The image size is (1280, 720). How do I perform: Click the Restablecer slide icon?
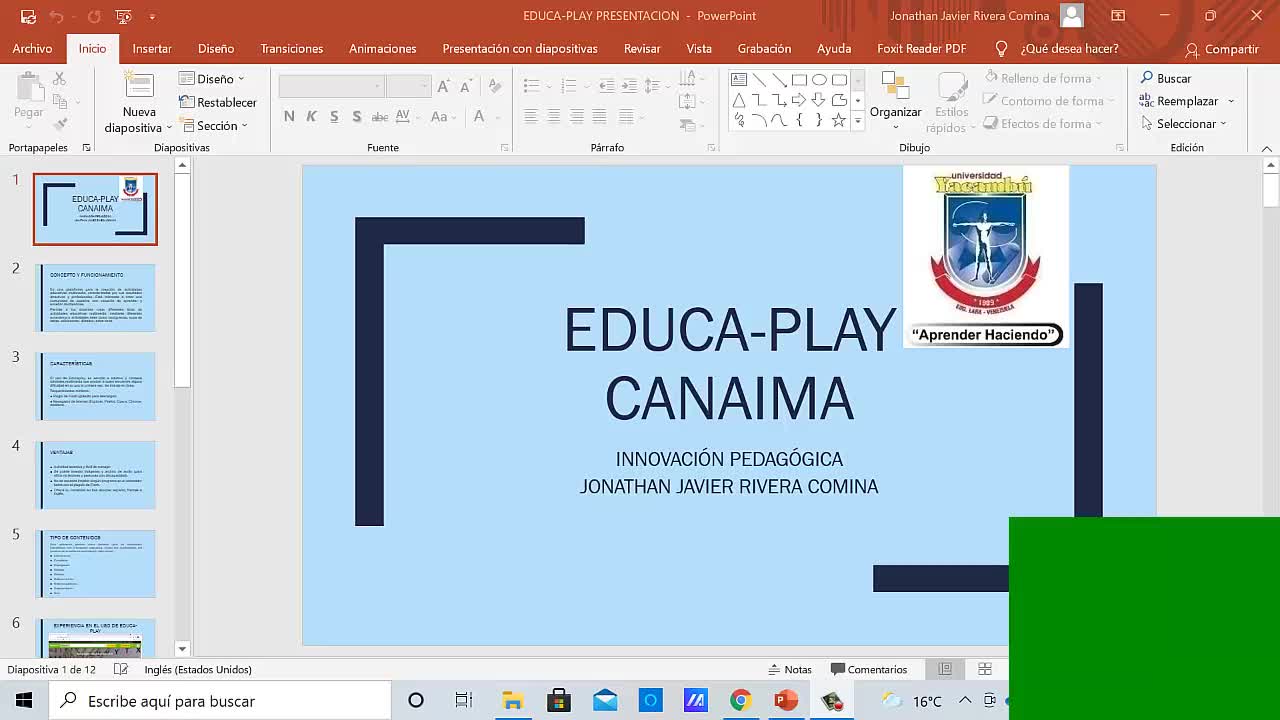coord(187,102)
